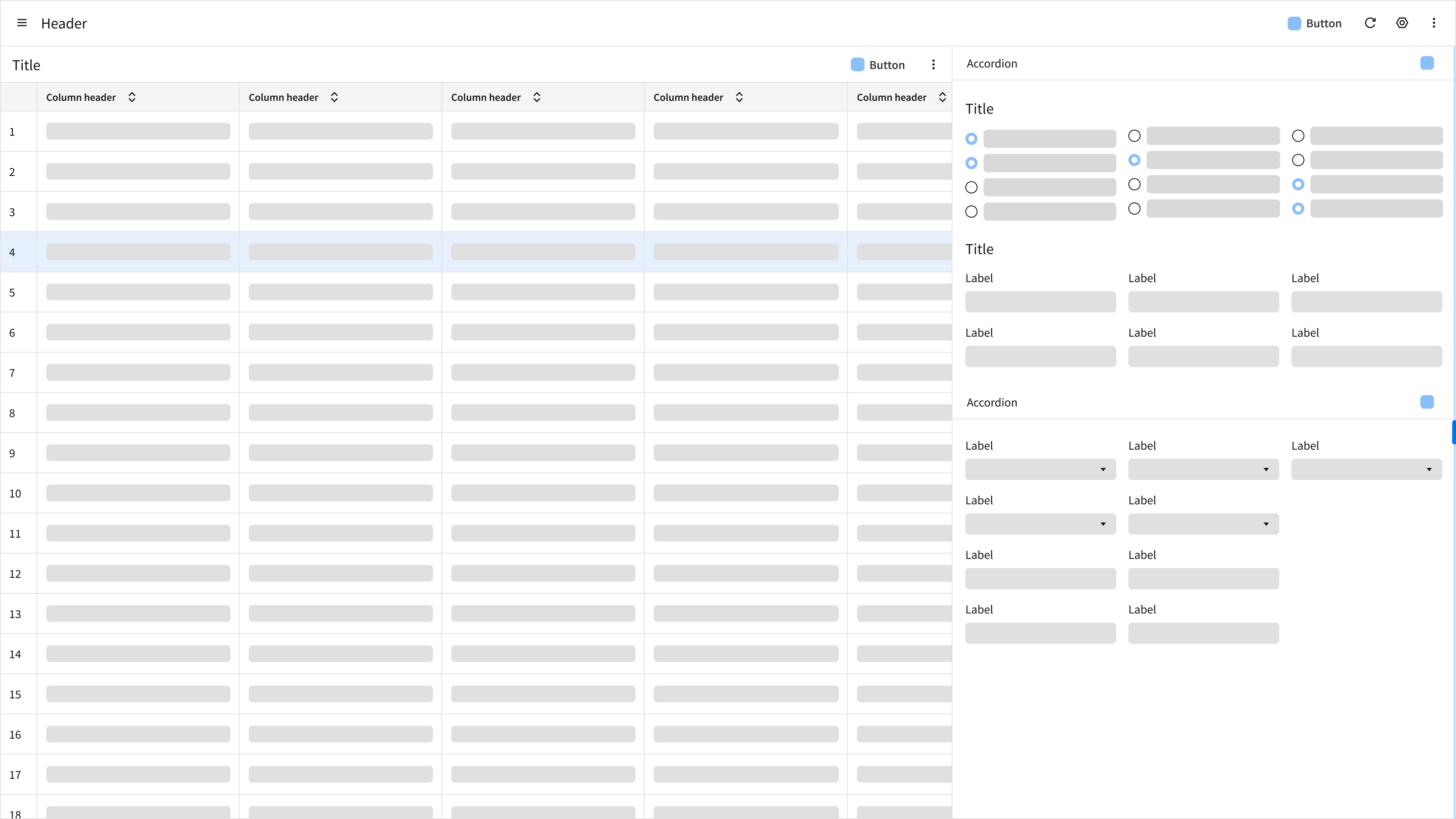This screenshot has width=1456, height=819.
Task: Open the settings icon in top header
Action: (x=1402, y=23)
